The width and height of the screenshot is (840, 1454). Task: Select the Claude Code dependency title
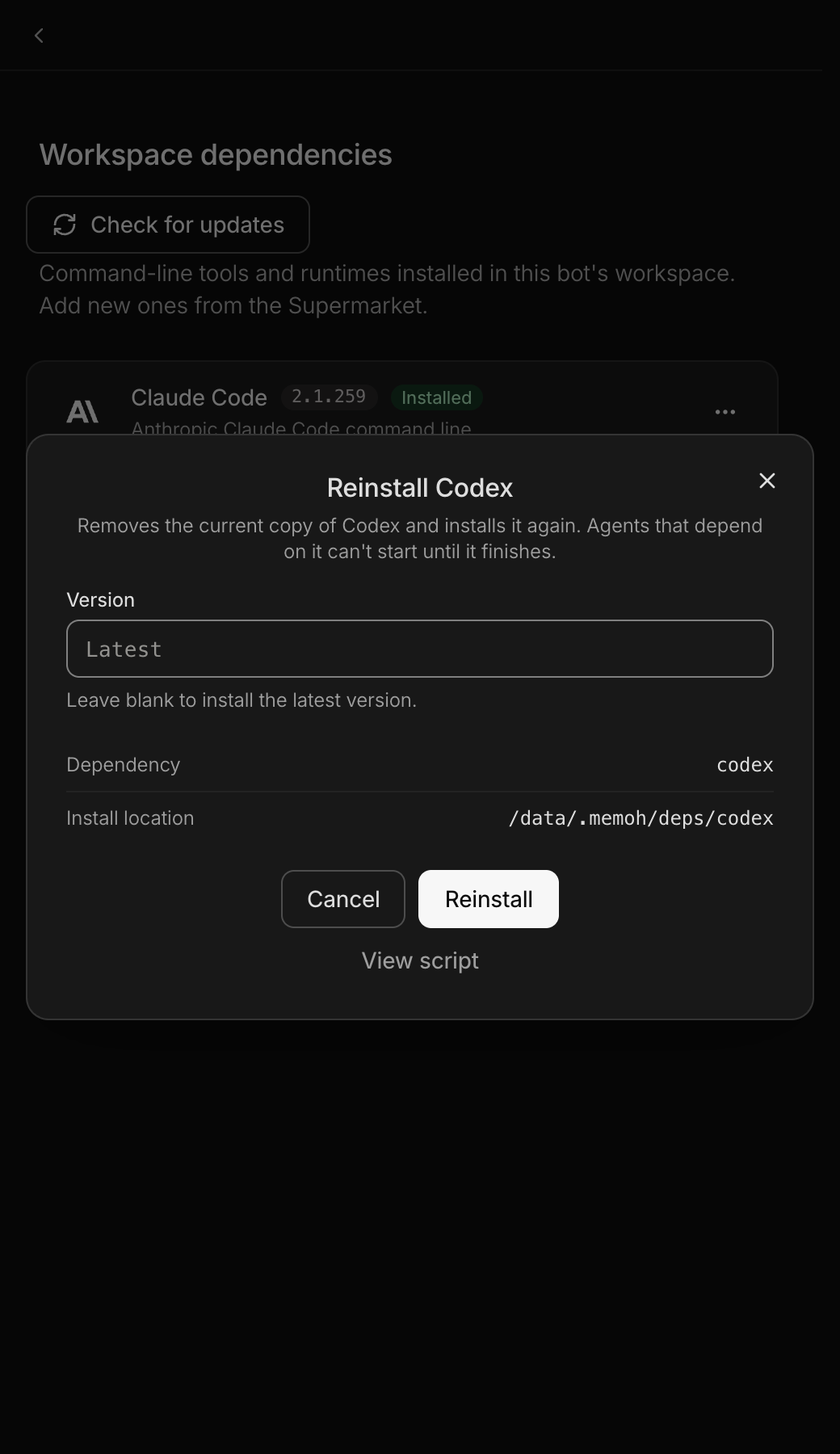199,397
